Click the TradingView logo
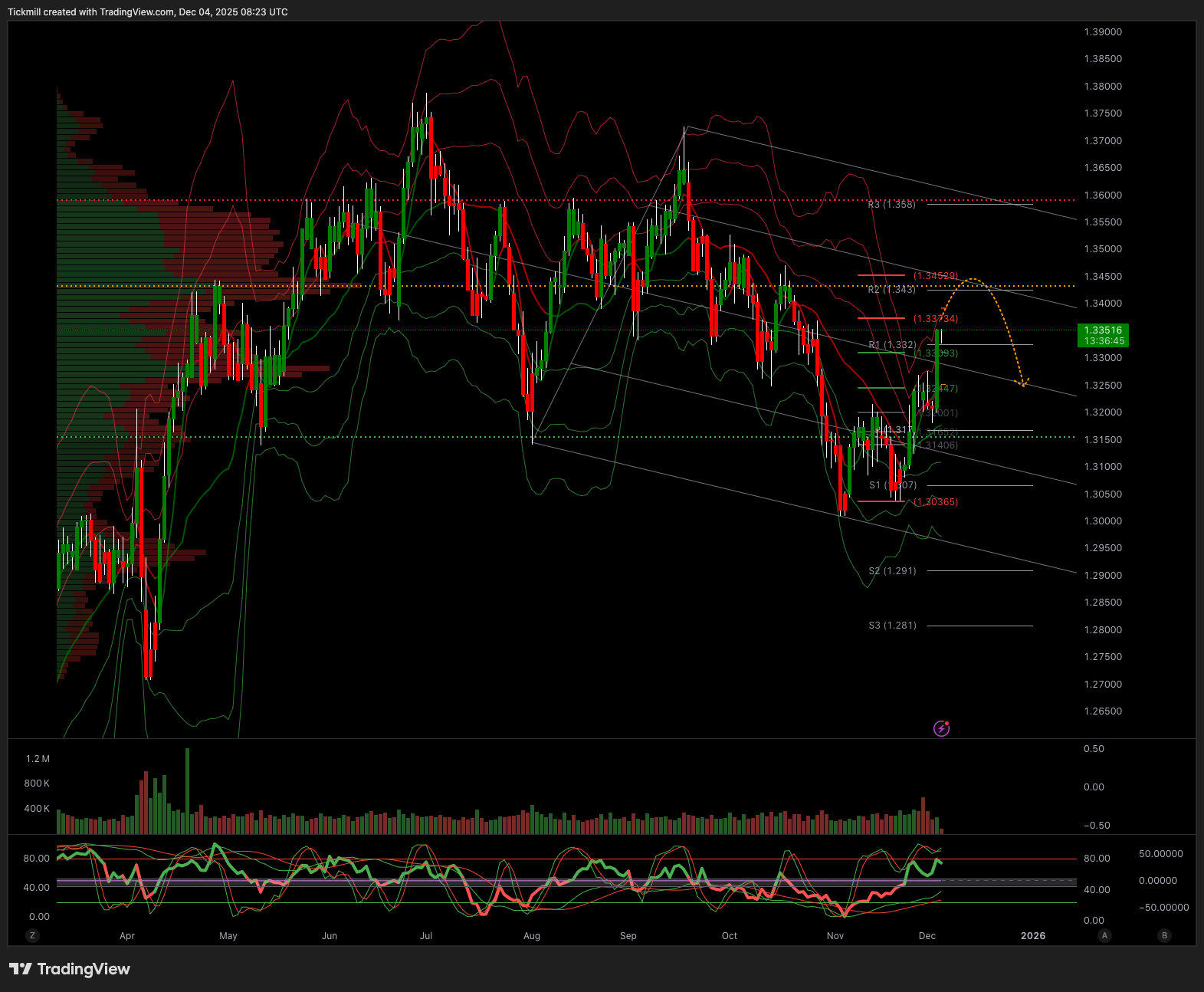 pyautogui.click(x=70, y=969)
